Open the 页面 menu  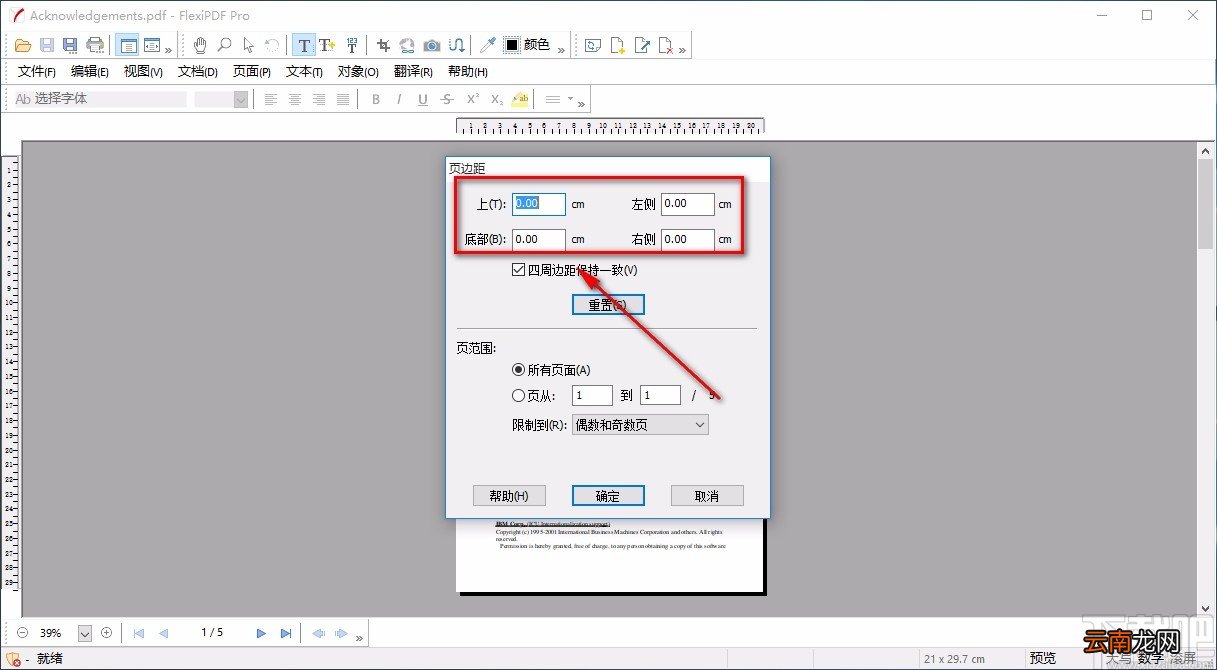click(252, 72)
